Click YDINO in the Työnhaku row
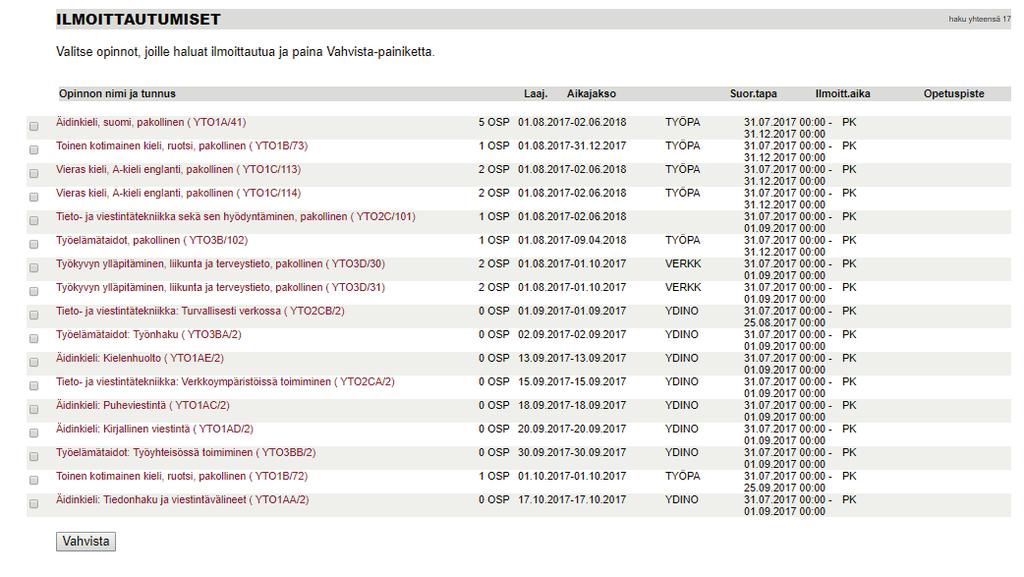Viewport: 1024px width, 577px height. 682,334
